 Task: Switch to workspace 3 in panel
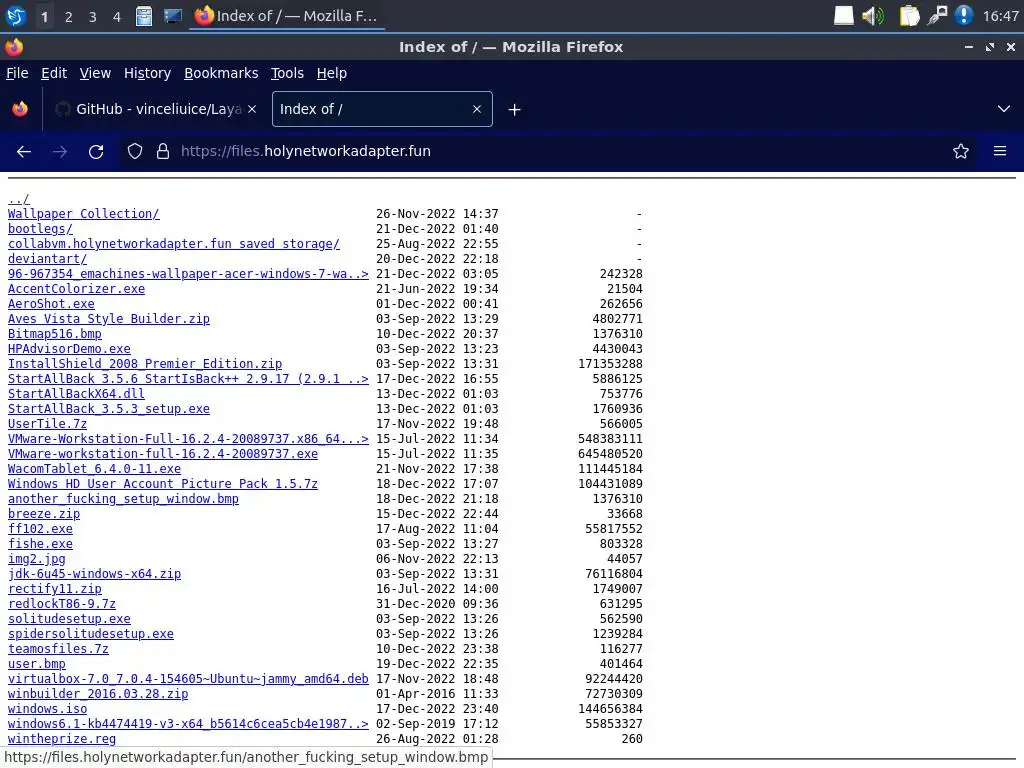(93, 16)
